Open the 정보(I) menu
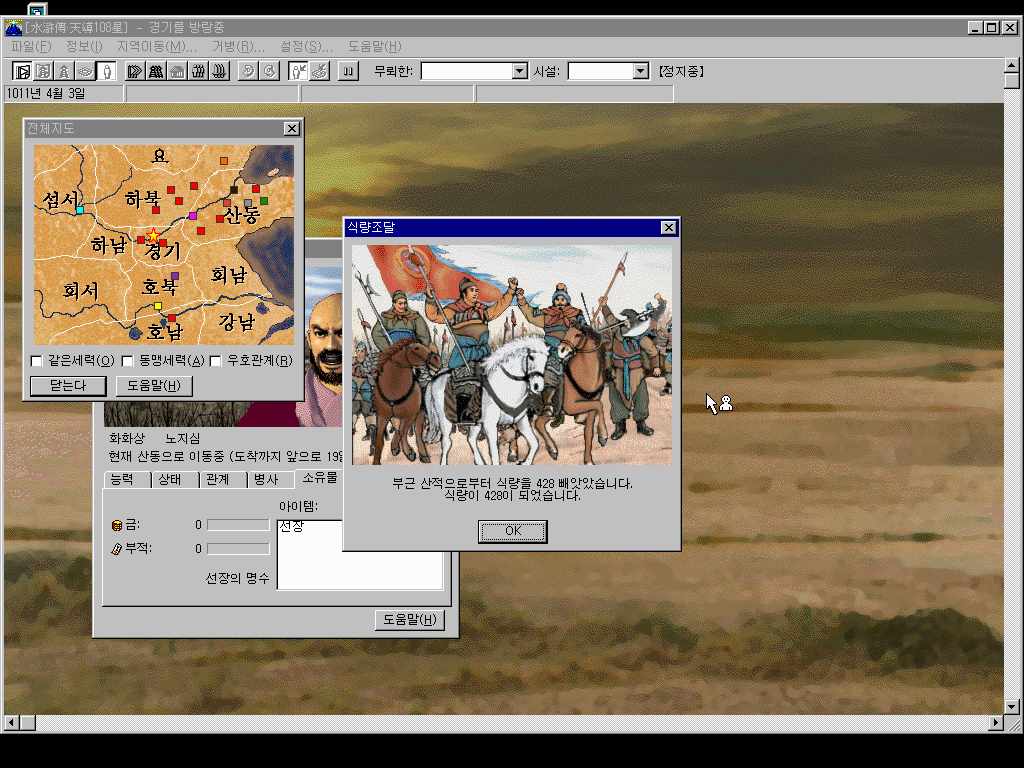 point(84,46)
